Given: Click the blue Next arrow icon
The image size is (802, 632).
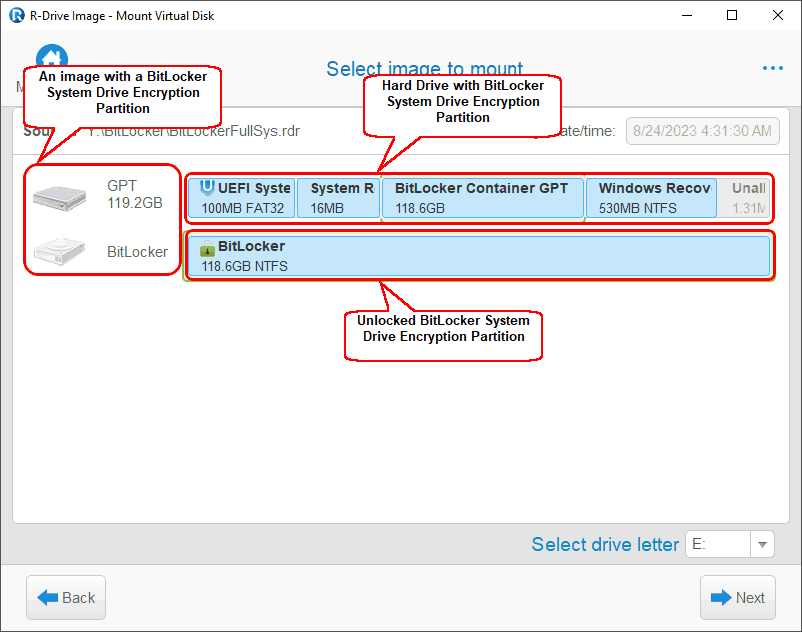Looking at the screenshot, I should (721, 597).
